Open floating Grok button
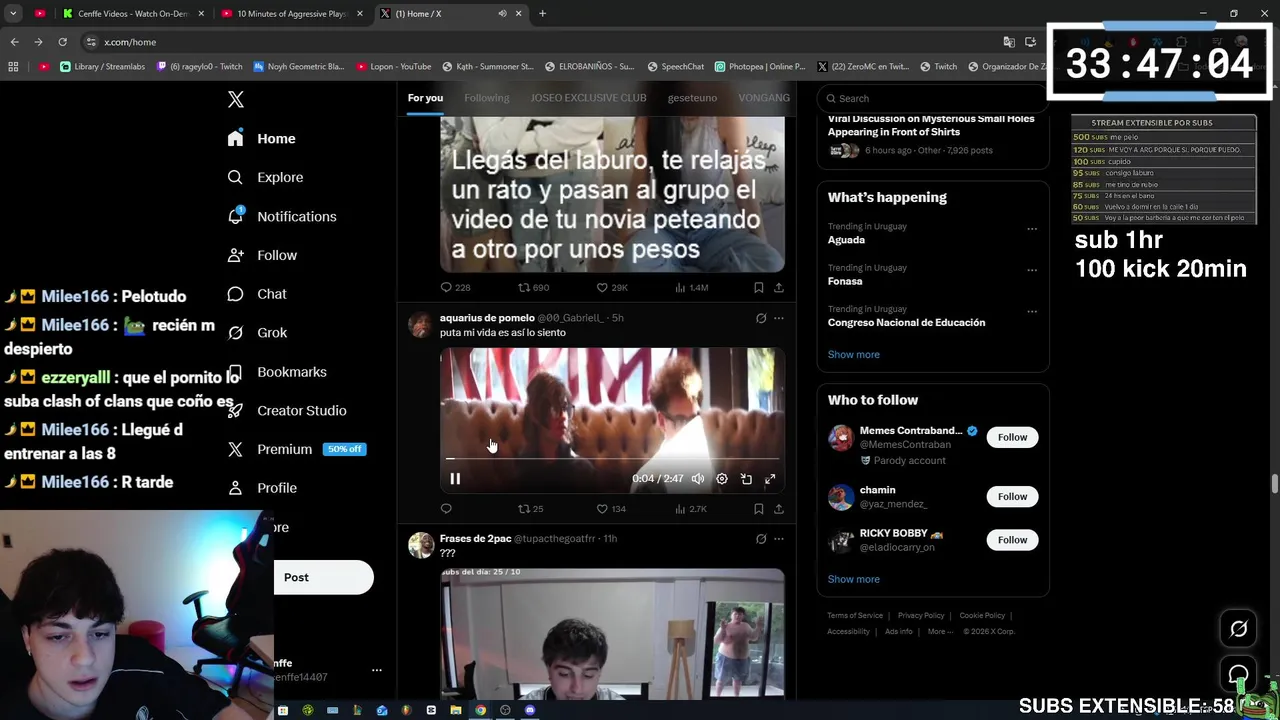 click(1239, 629)
